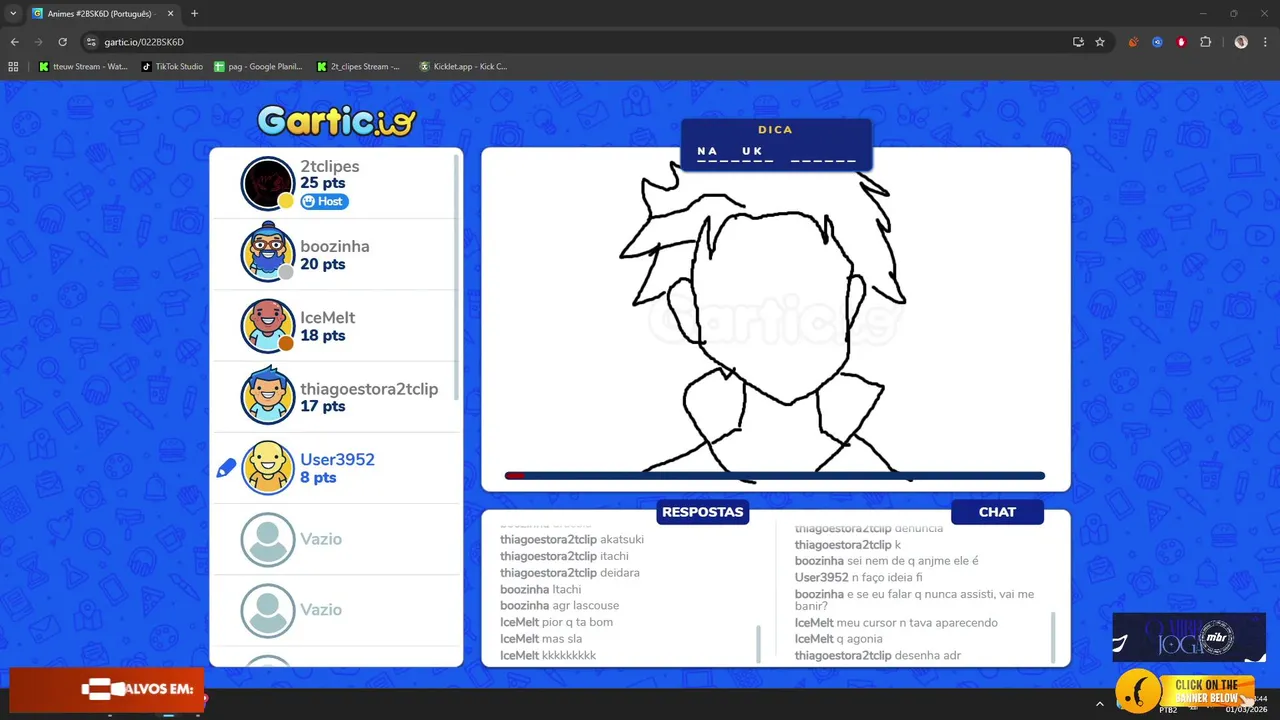Click answer 'IceMelt kkkkkkkkk'
This screenshot has height=720, width=1280.
(x=548, y=655)
